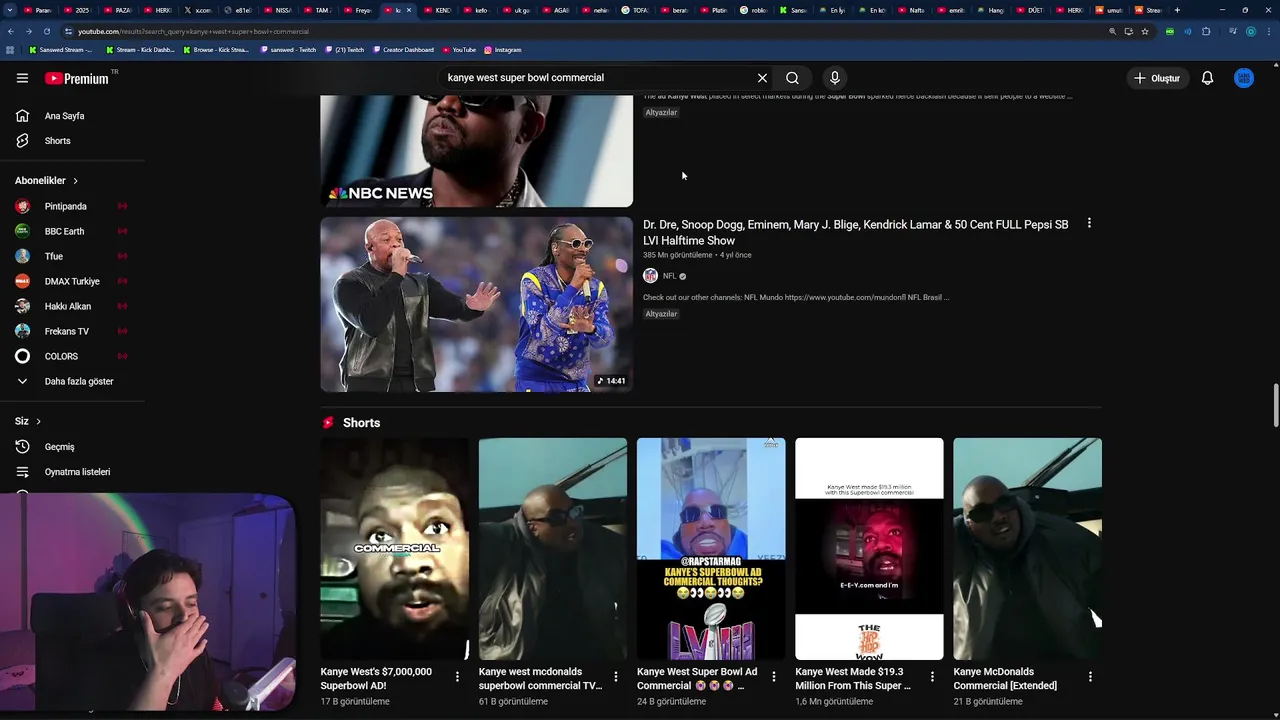
Task: Go to Ana Sayfa in sidebar
Action: [64, 116]
